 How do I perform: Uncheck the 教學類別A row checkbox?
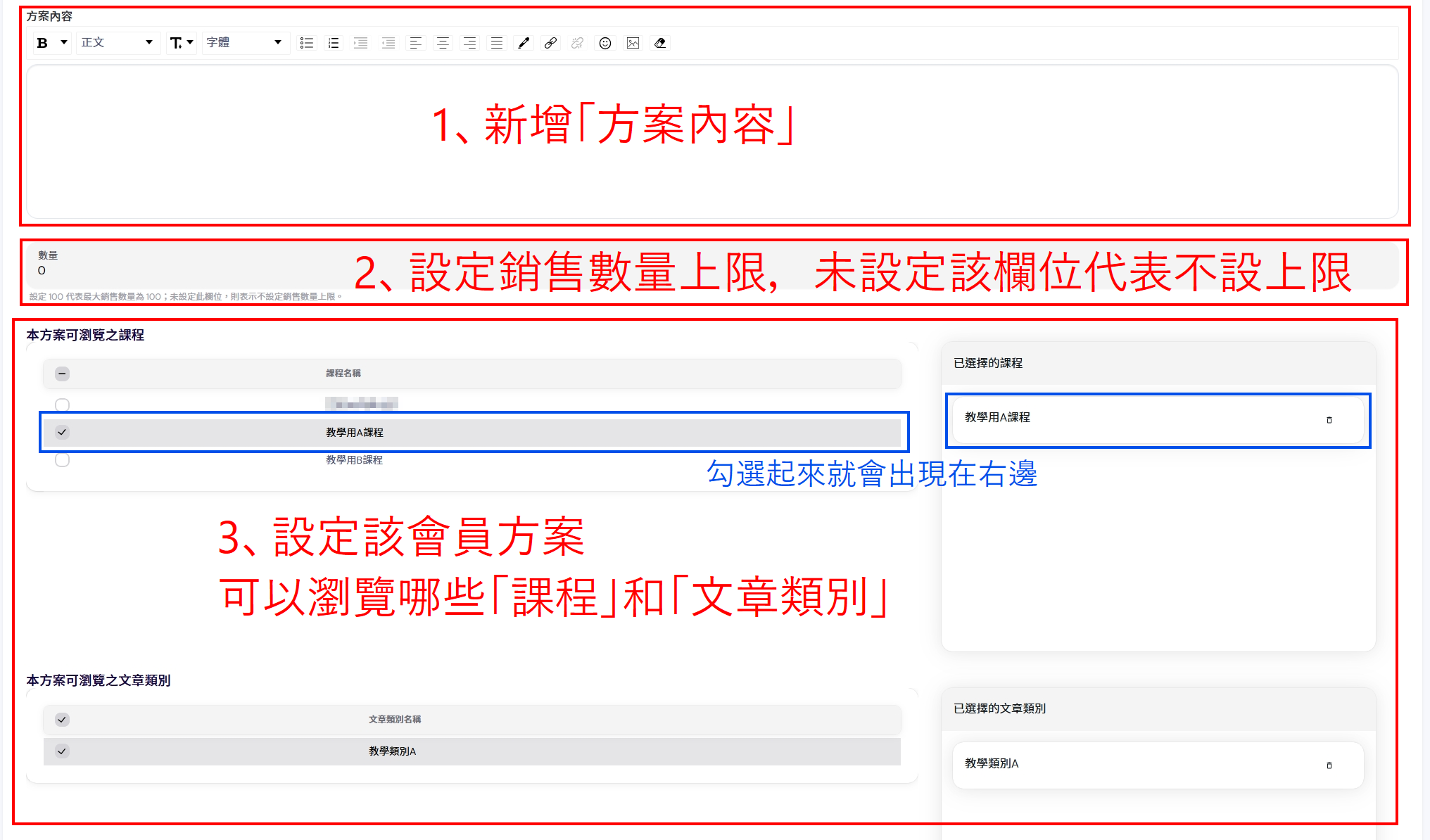click(x=62, y=751)
